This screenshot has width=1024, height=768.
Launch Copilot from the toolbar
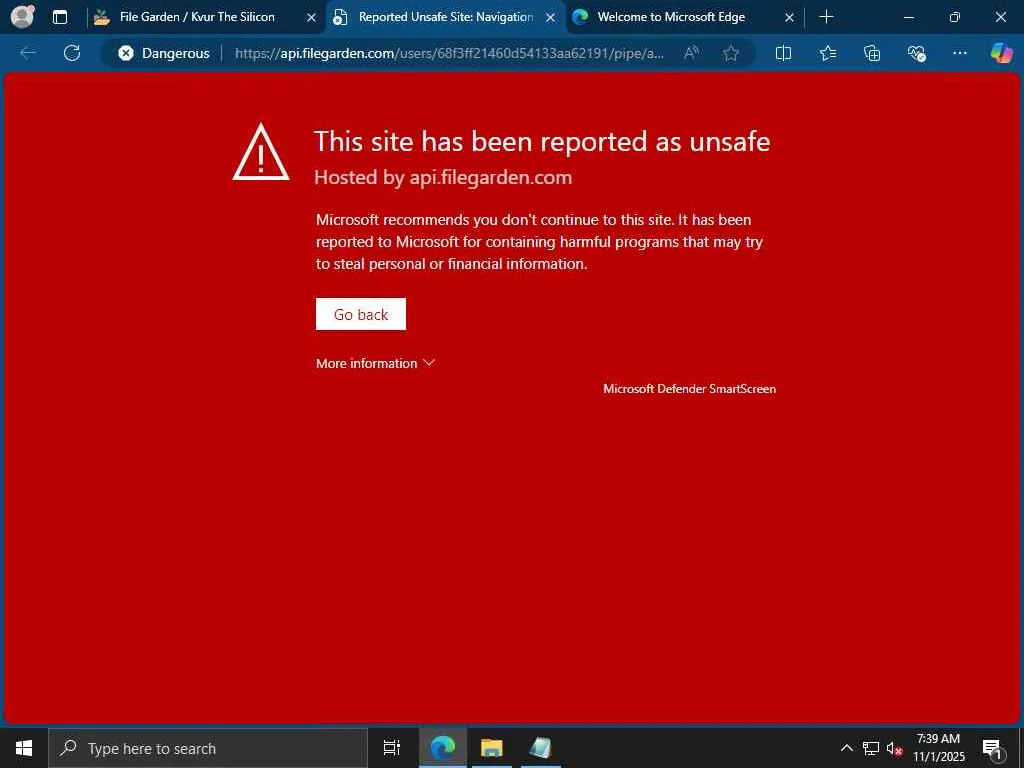pyautogui.click(x=1001, y=53)
